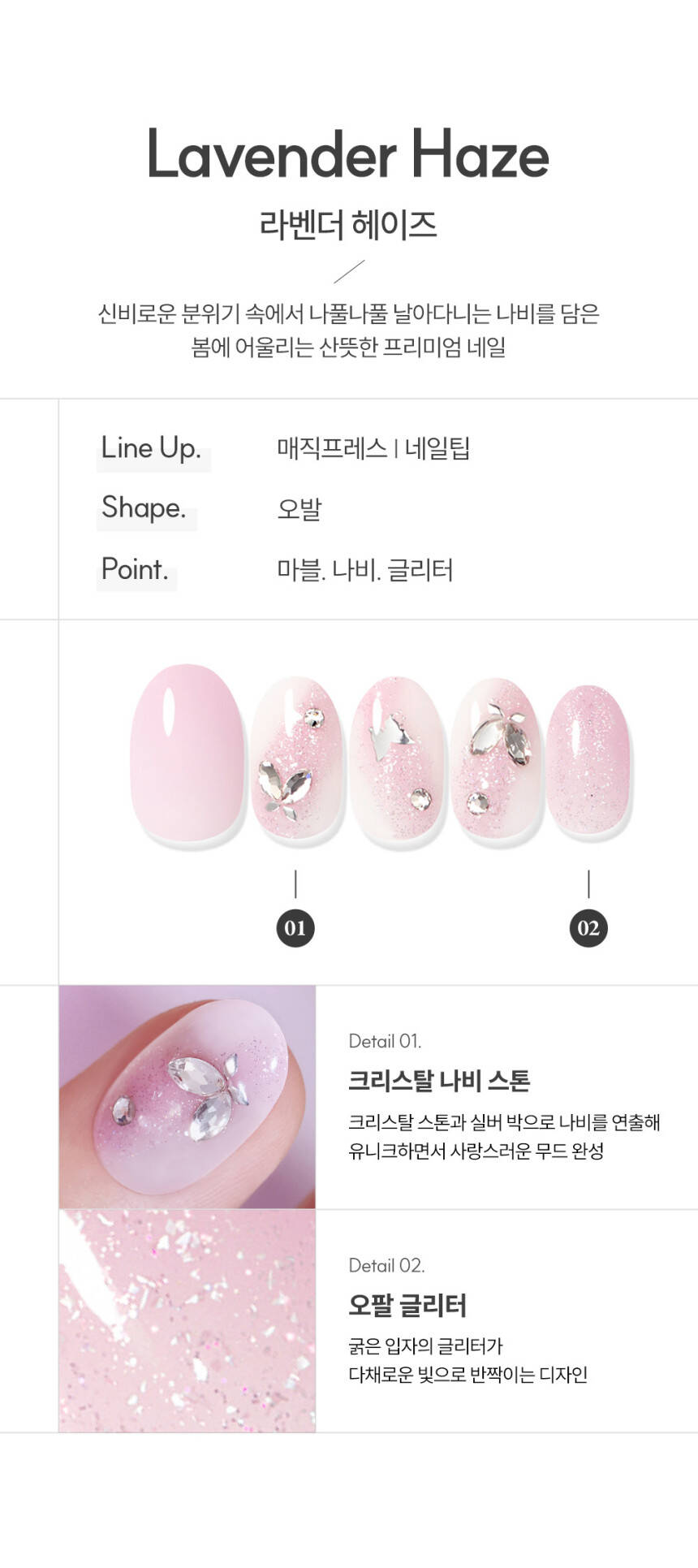The image size is (698, 1568).
Task: Open the opal glitter closeup photo
Action: pyautogui.click(x=187, y=1321)
